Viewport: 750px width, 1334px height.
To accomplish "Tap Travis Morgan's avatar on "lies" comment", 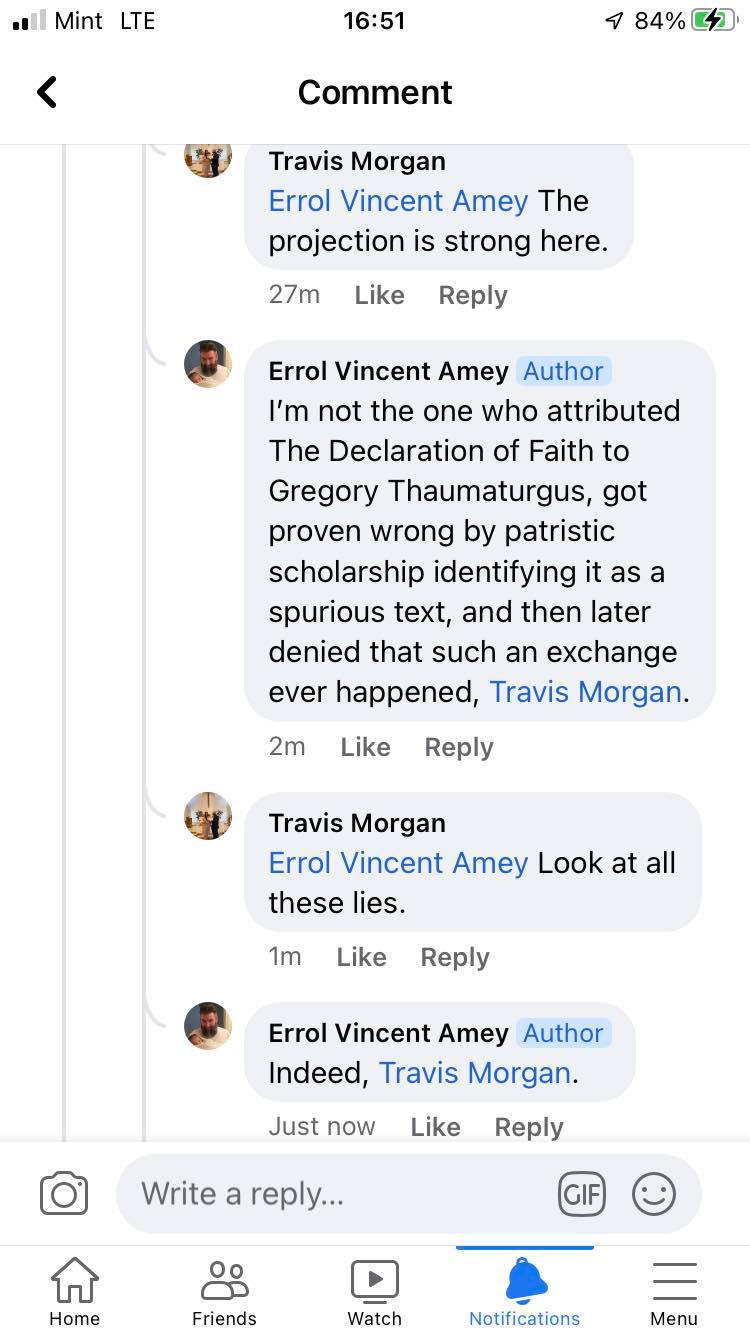I will tap(208, 816).
